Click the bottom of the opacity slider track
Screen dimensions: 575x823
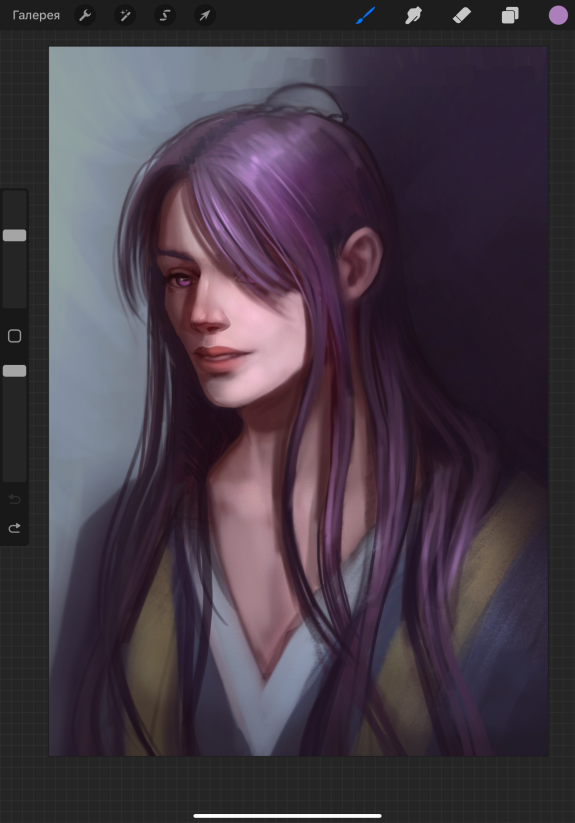coord(15,475)
